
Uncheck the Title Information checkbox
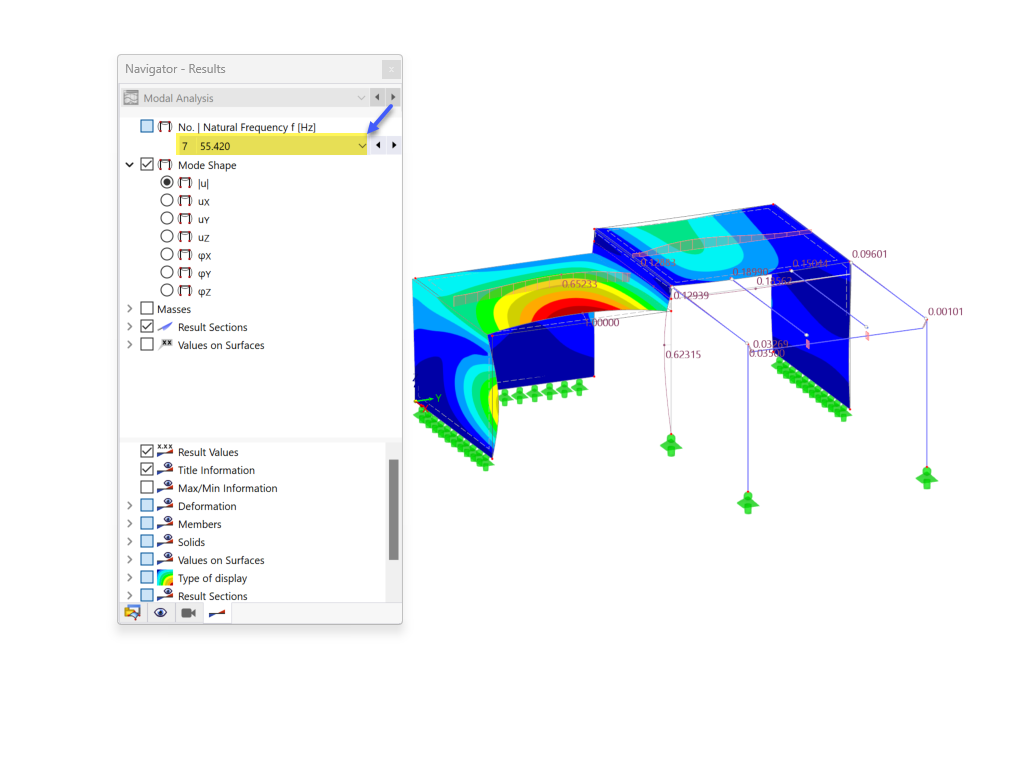click(x=147, y=470)
